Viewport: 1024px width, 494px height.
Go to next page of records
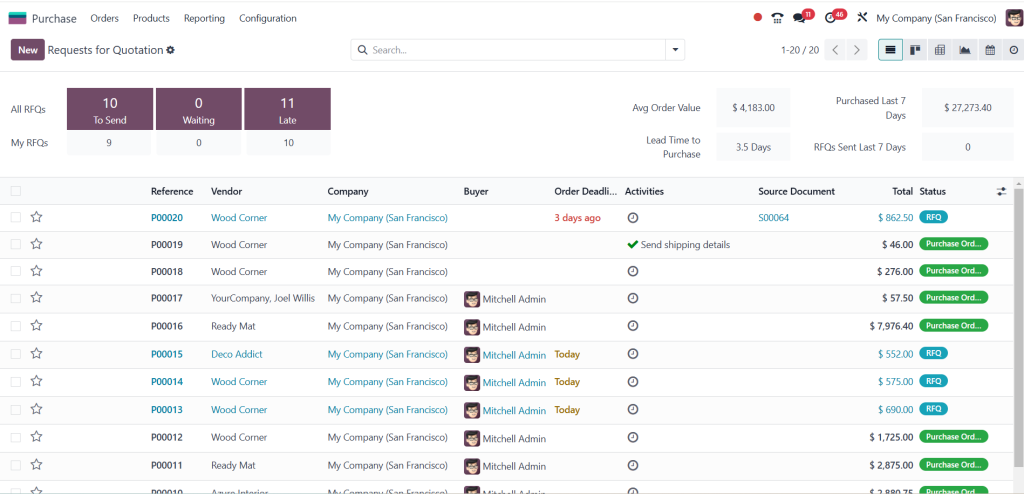click(x=856, y=50)
